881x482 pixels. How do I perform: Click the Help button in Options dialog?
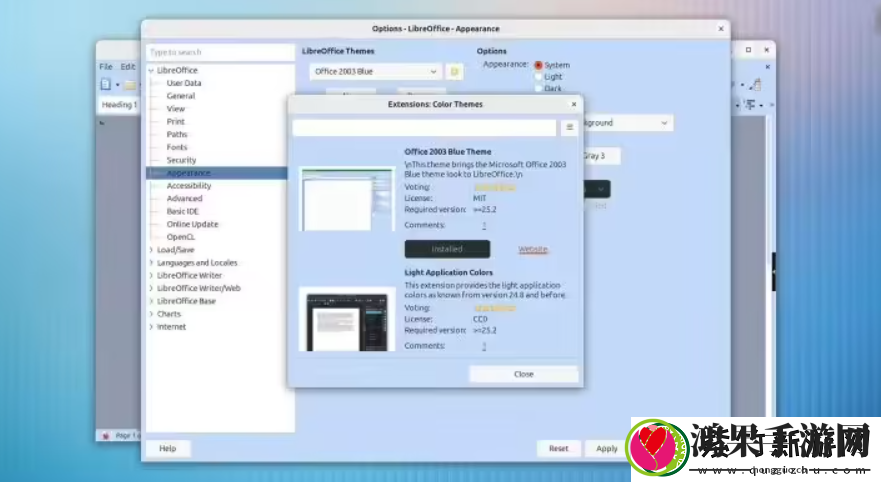(x=167, y=448)
